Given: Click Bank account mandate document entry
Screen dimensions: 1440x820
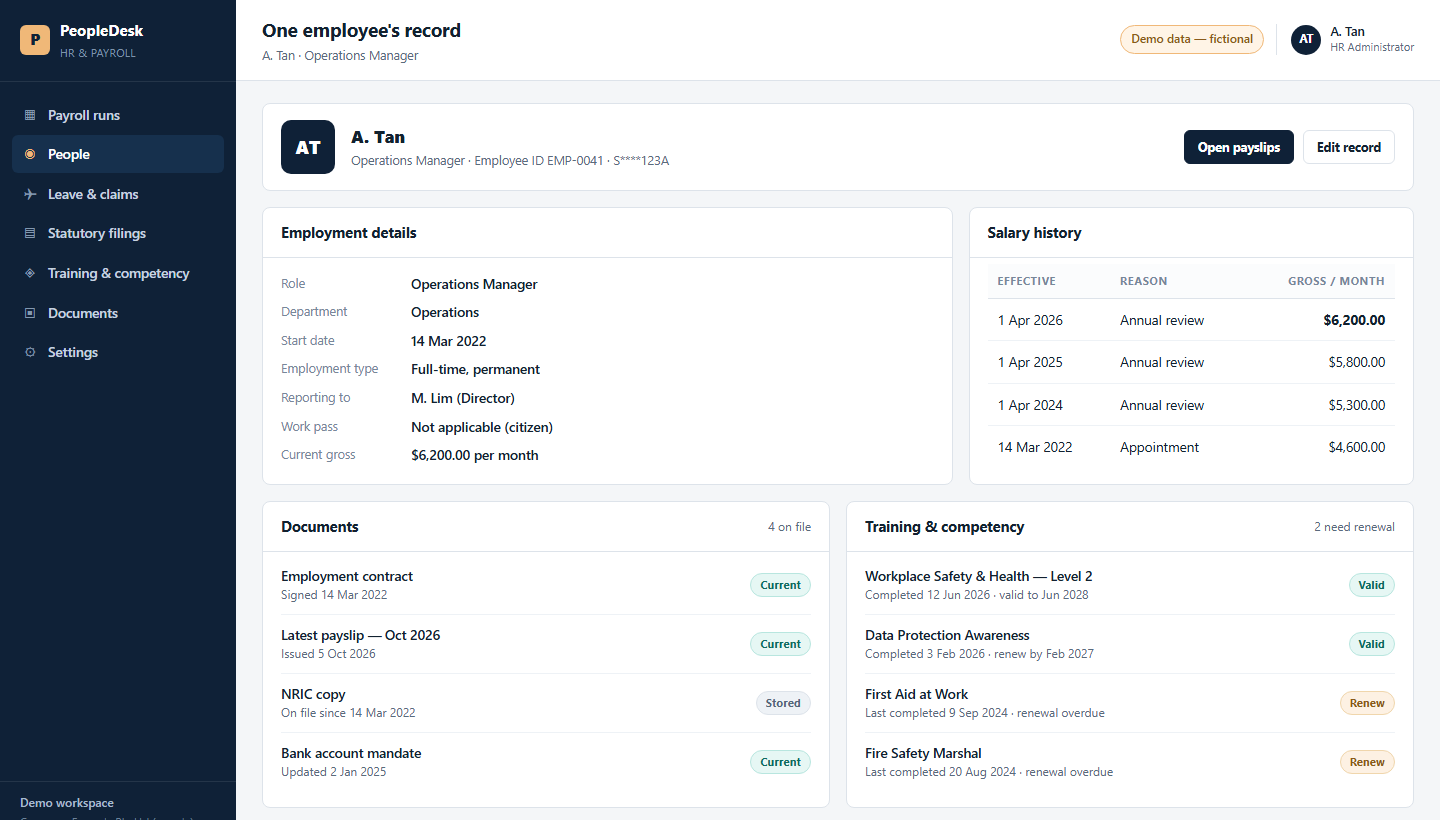Looking at the screenshot, I should click(546, 762).
